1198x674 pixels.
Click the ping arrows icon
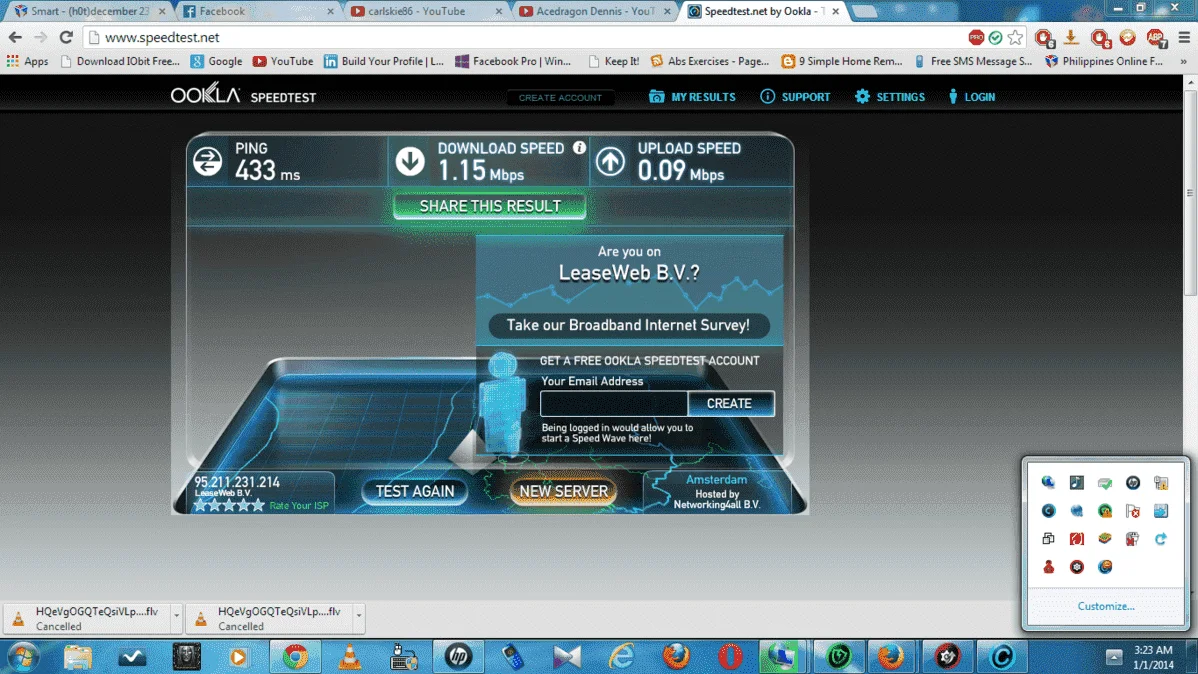coord(207,161)
